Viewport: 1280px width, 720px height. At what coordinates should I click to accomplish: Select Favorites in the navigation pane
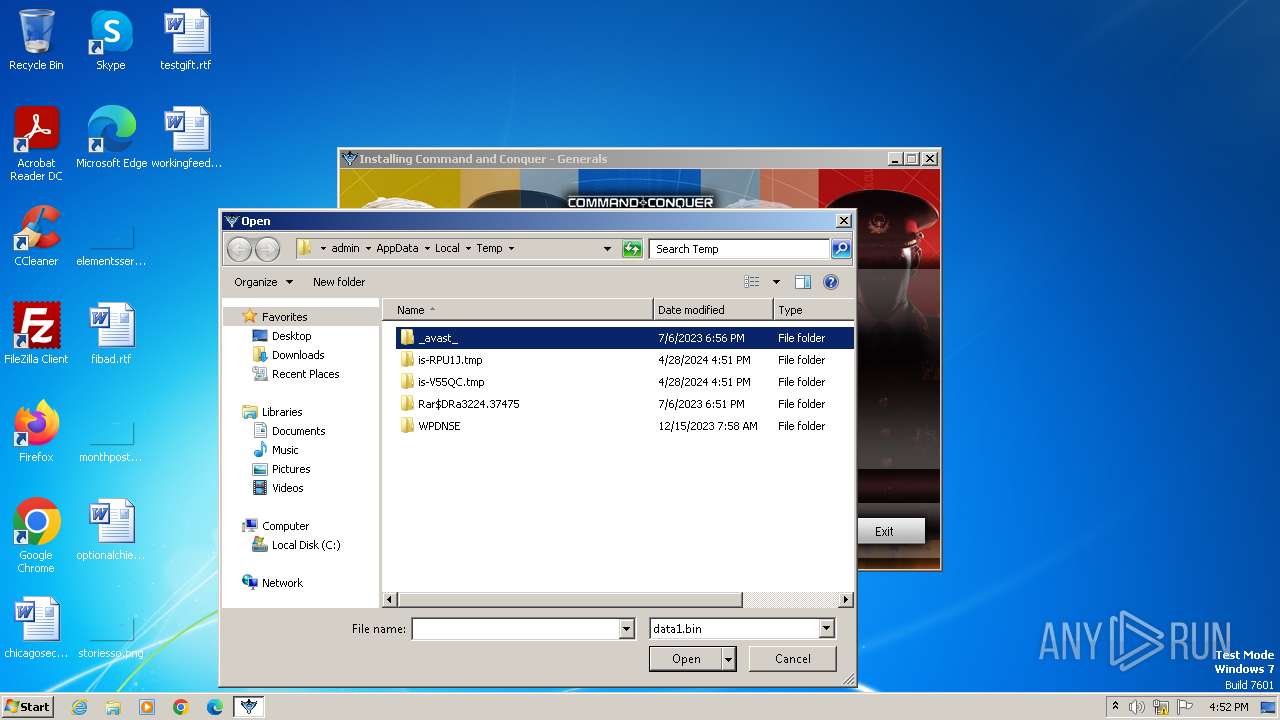point(284,317)
